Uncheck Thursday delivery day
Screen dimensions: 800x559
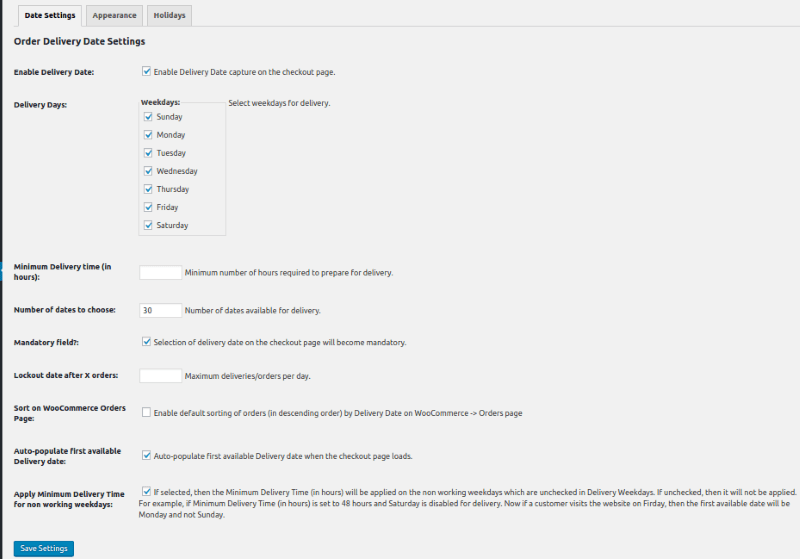click(x=148, y=189)
